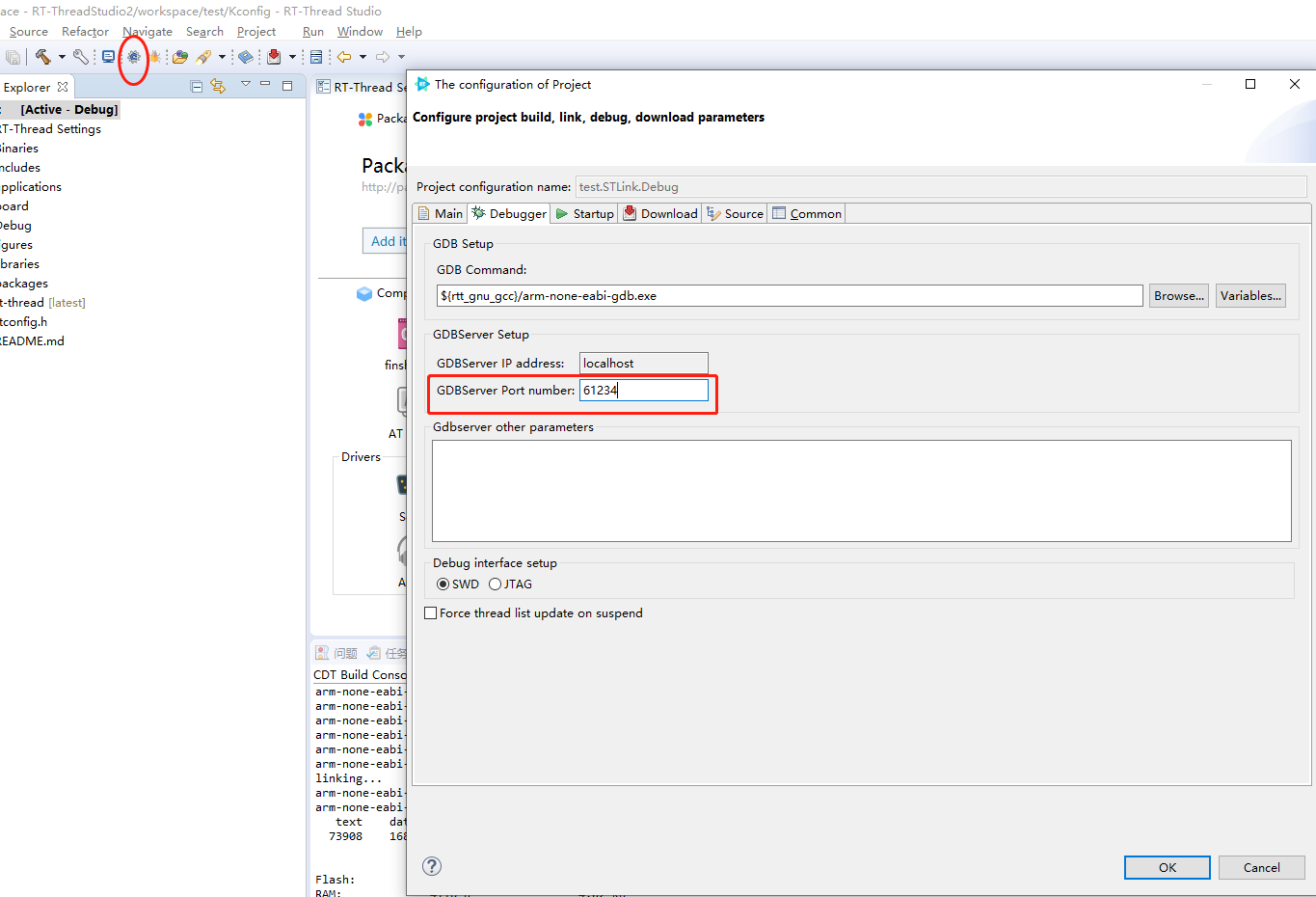This screenshot has height=897, width=1316.
Task: Open the Source menu
Action: click(29, 32)
